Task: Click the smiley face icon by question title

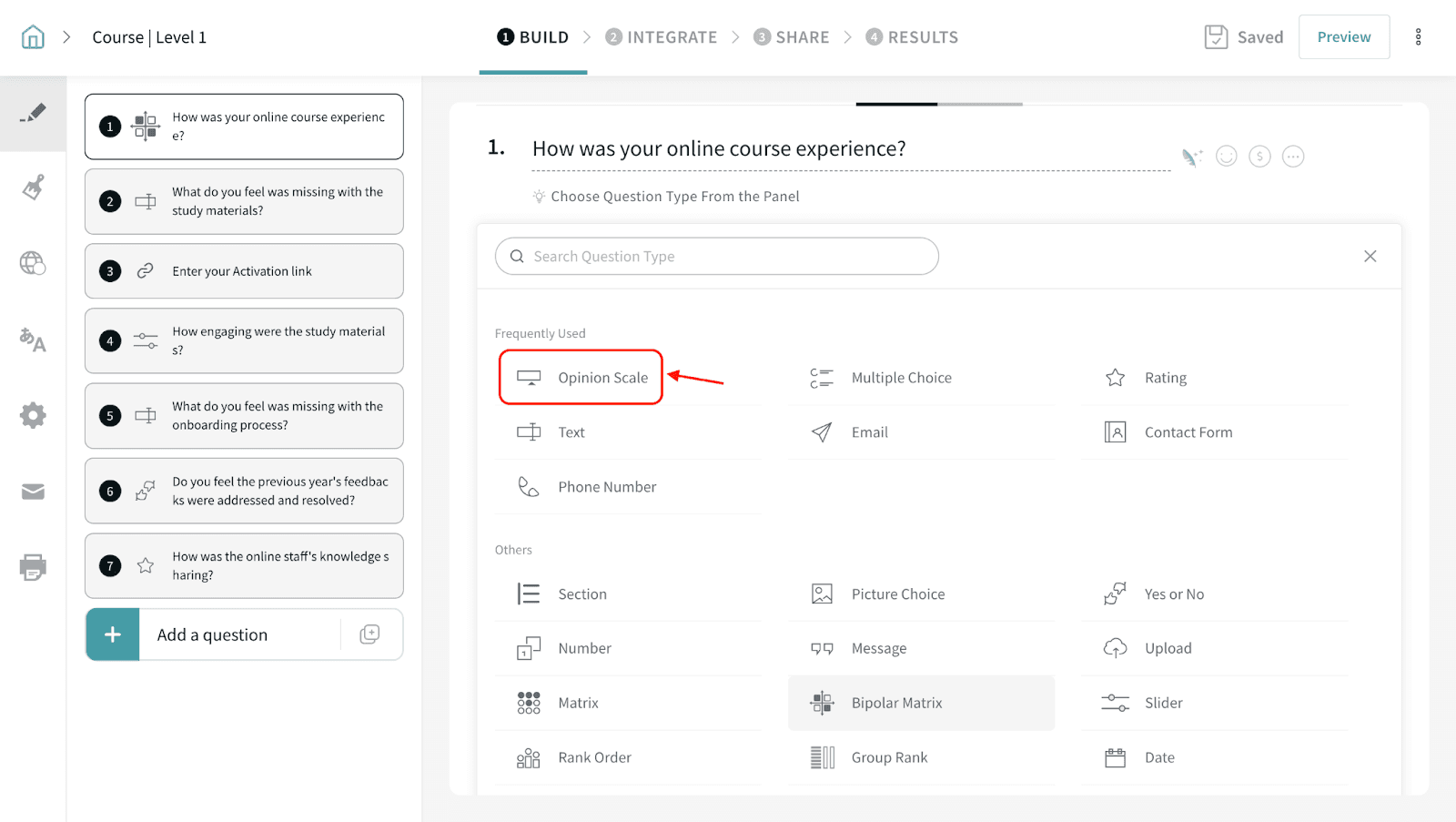Action: point(1227,157)
